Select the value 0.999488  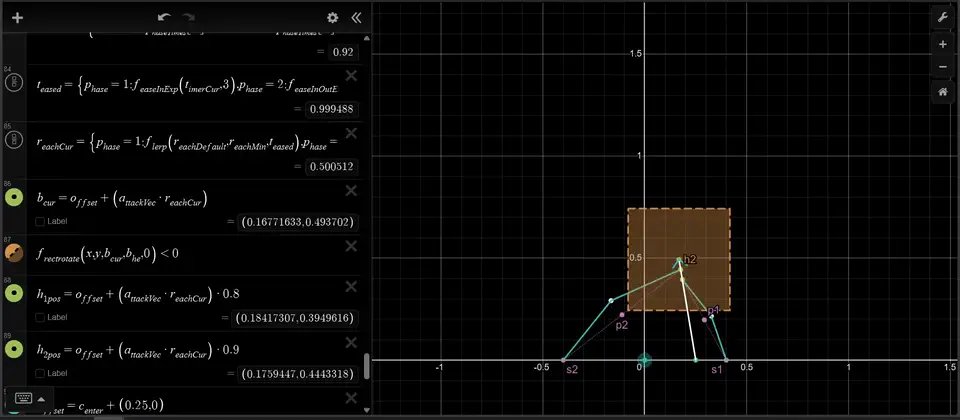[x=332, y=110]
